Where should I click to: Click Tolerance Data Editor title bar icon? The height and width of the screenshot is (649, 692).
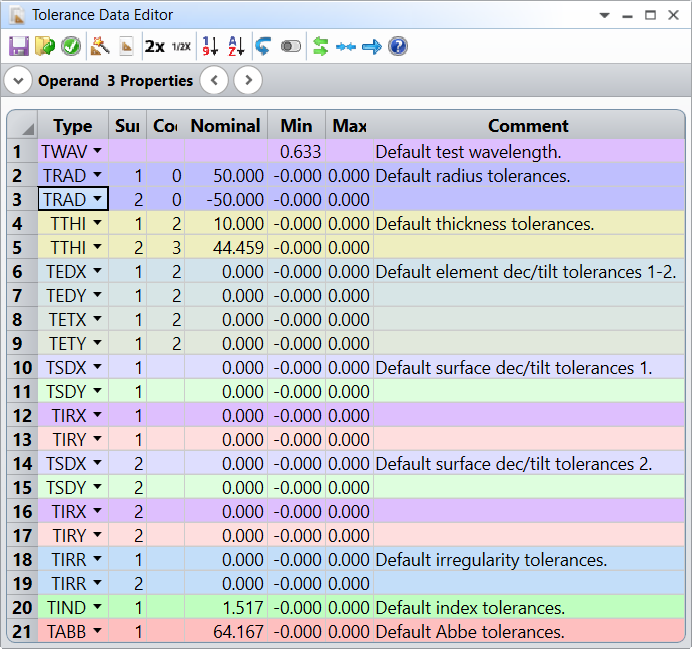tap(17, 15)
